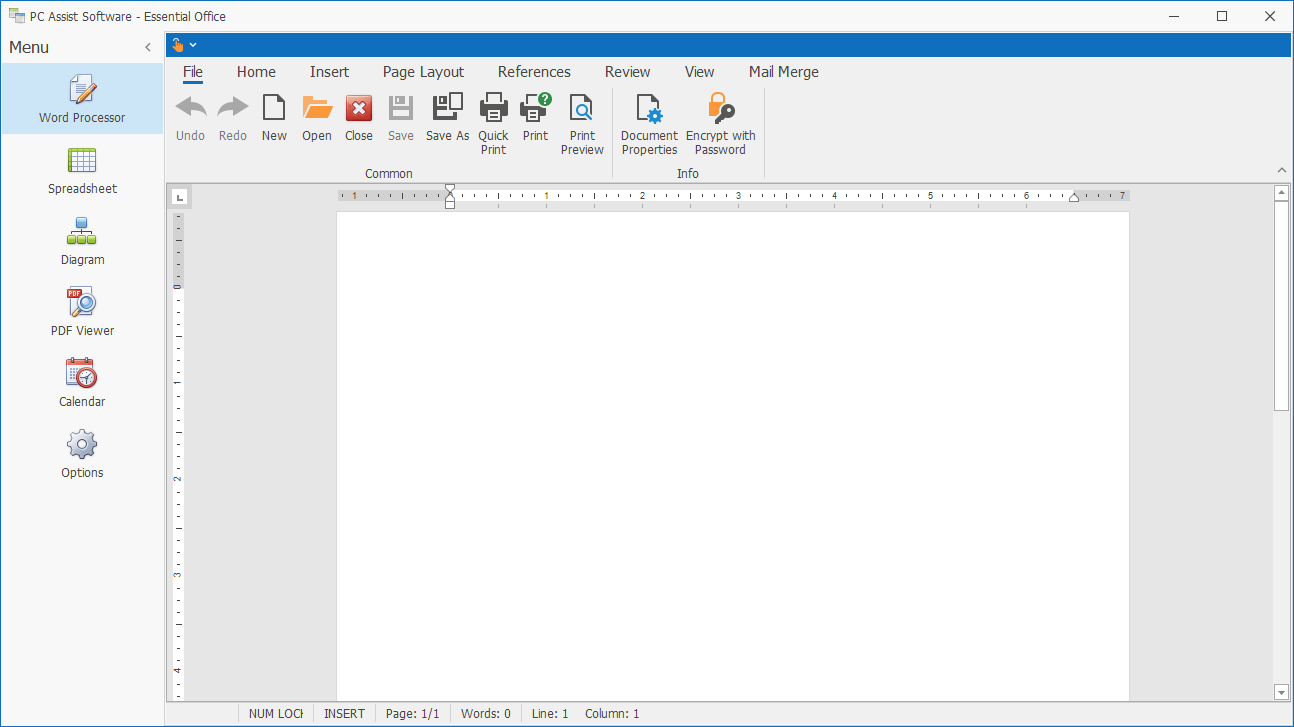Image resolution: width=1294 pixels, height=727 pixels.
Task: Click the INSERT mode status indicator
Action: [x=344, y=714]
